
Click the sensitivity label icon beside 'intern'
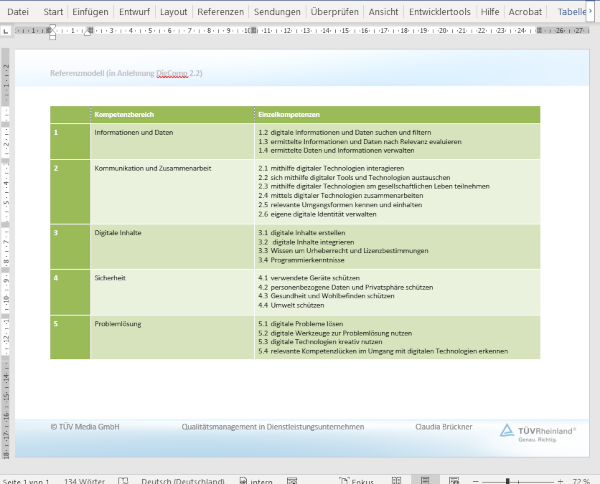(x=242, y=479)
